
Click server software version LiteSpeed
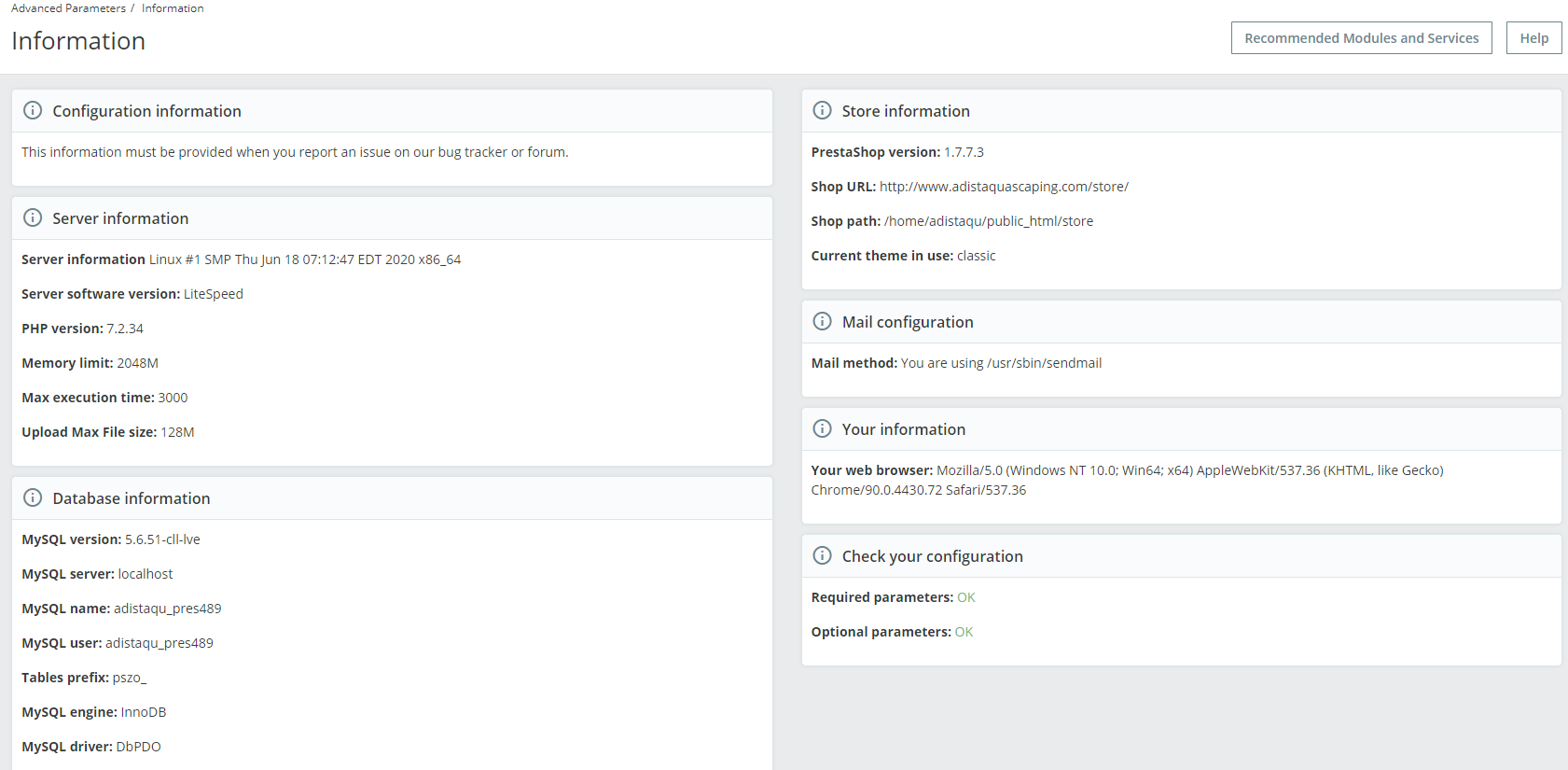click(x=213, y=294)
